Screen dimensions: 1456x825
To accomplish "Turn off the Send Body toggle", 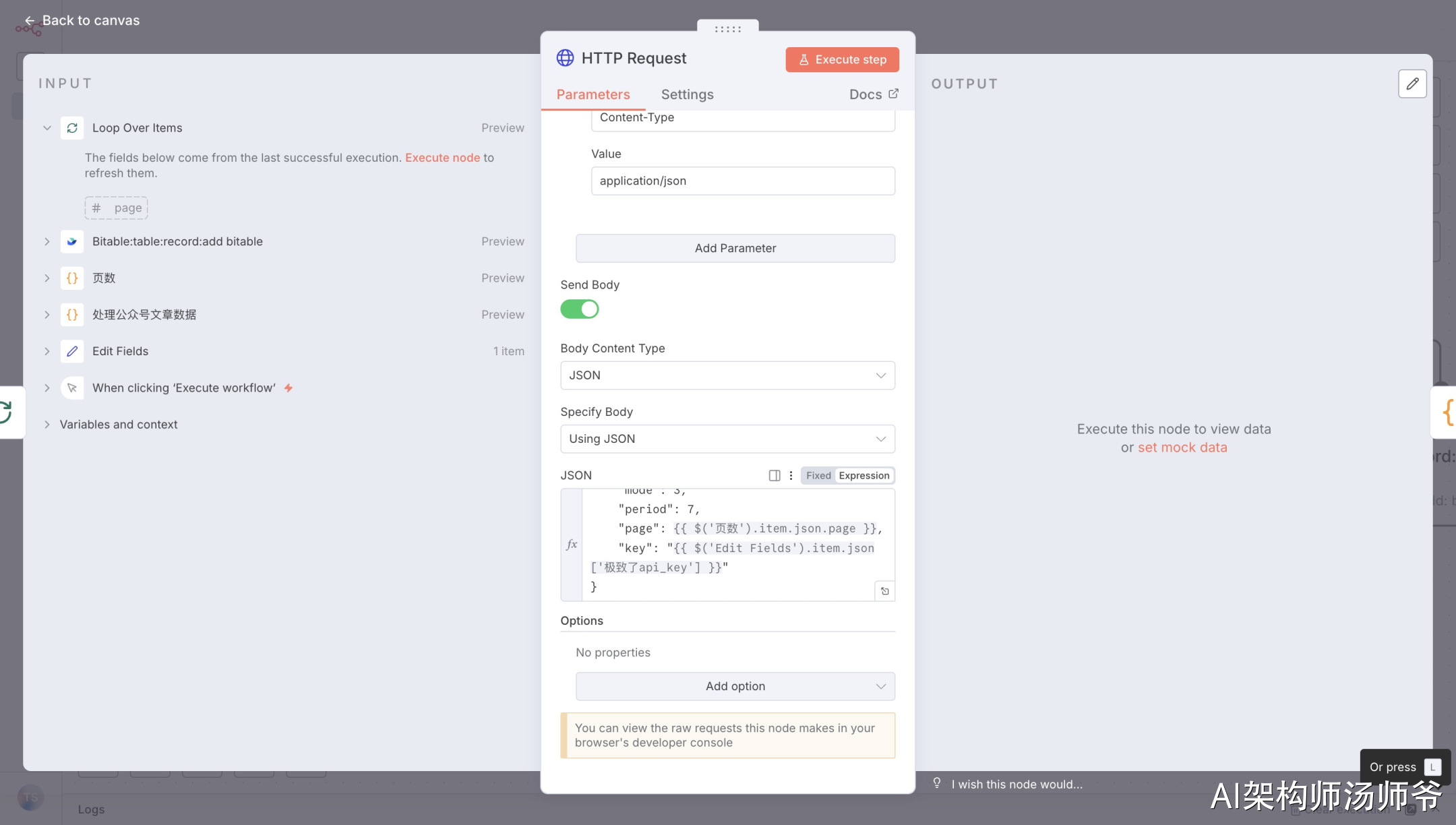I will point(579,309).
